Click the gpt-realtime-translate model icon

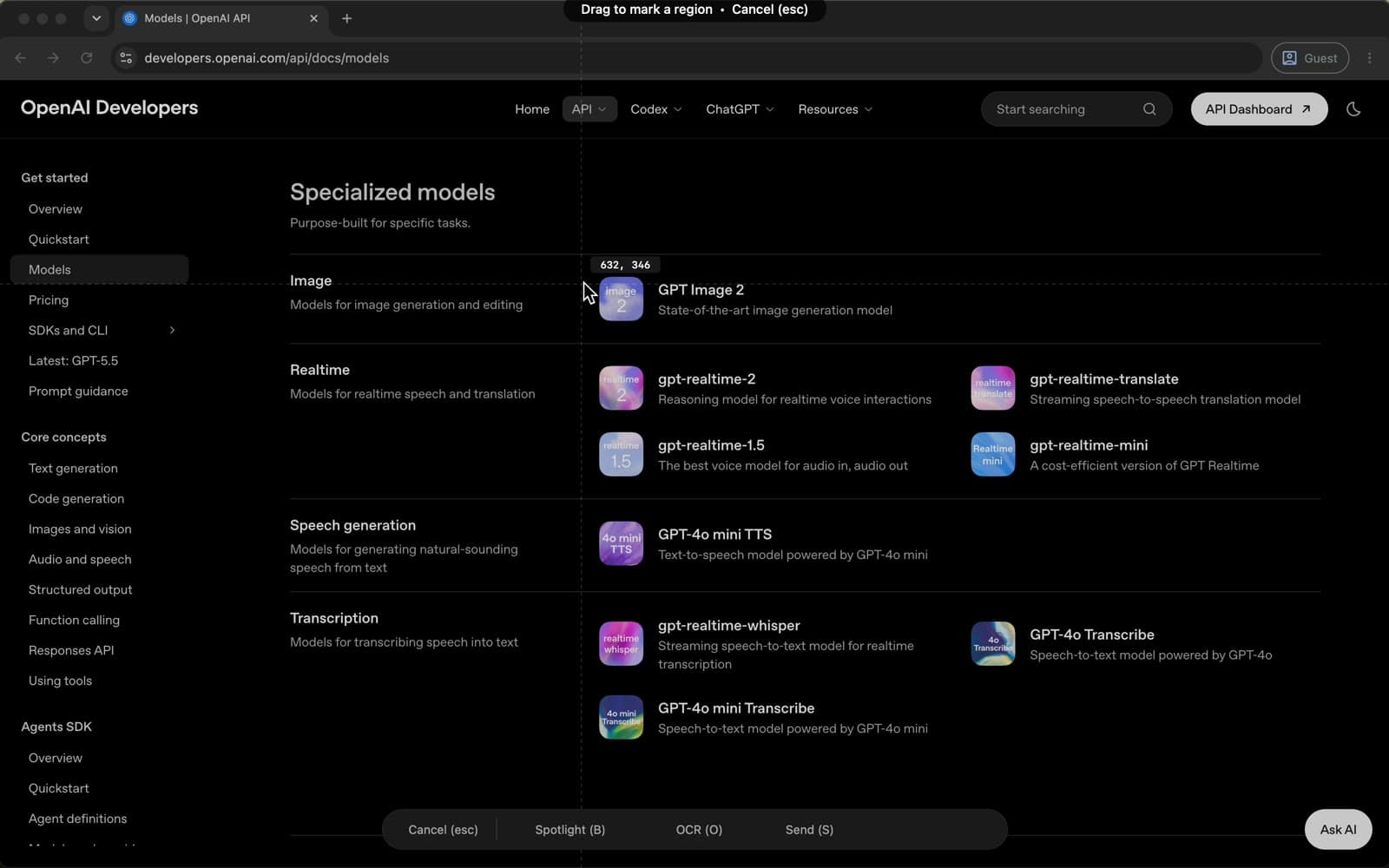click(992, 388)
